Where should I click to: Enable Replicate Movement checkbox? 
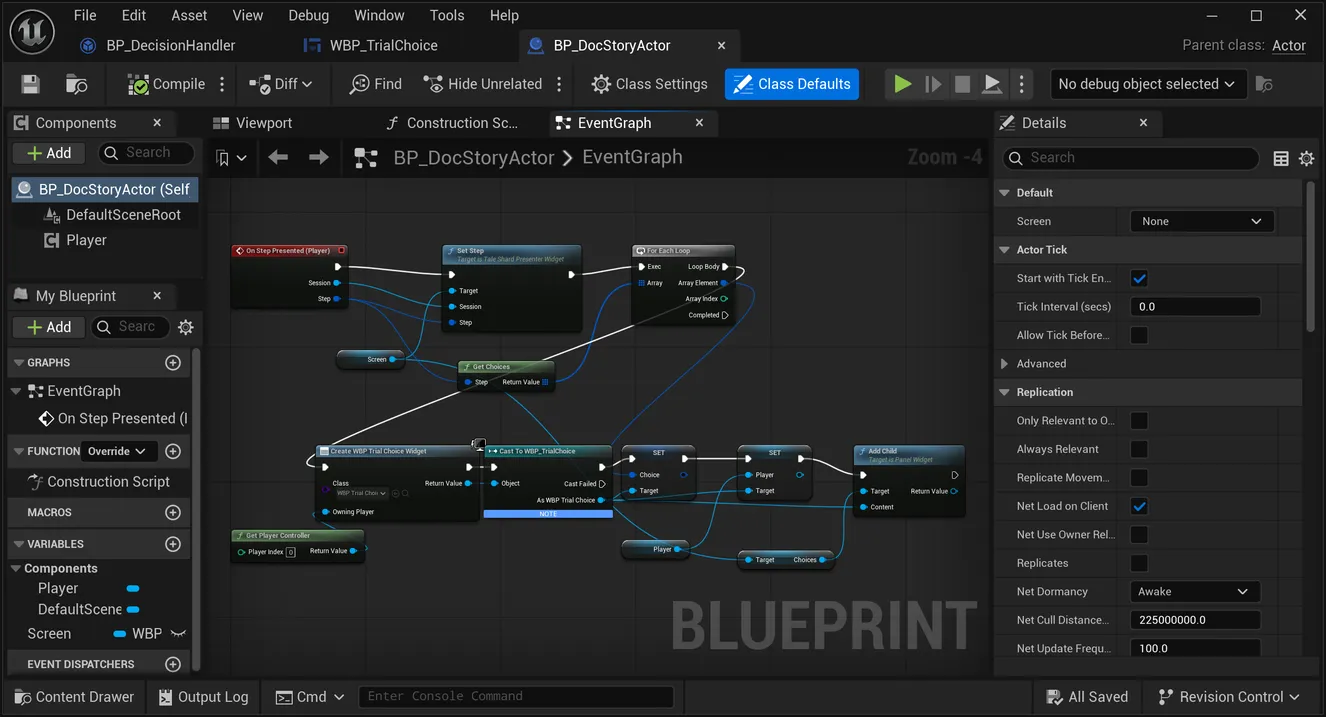tap(1139, 478)
